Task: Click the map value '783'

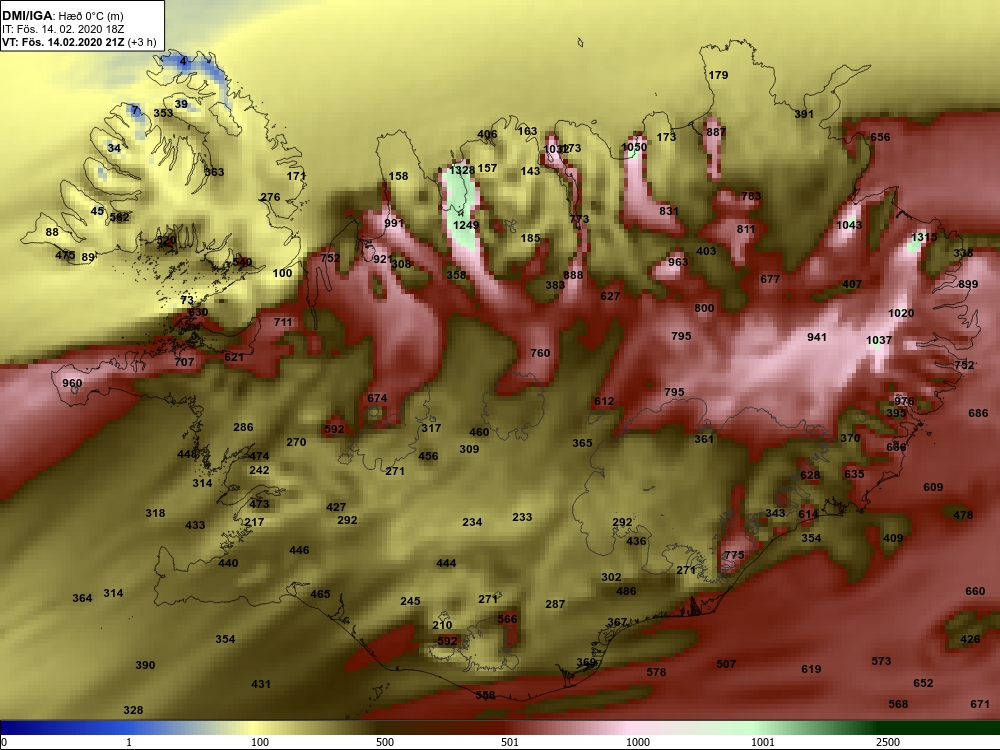Action: coord(751,196)
